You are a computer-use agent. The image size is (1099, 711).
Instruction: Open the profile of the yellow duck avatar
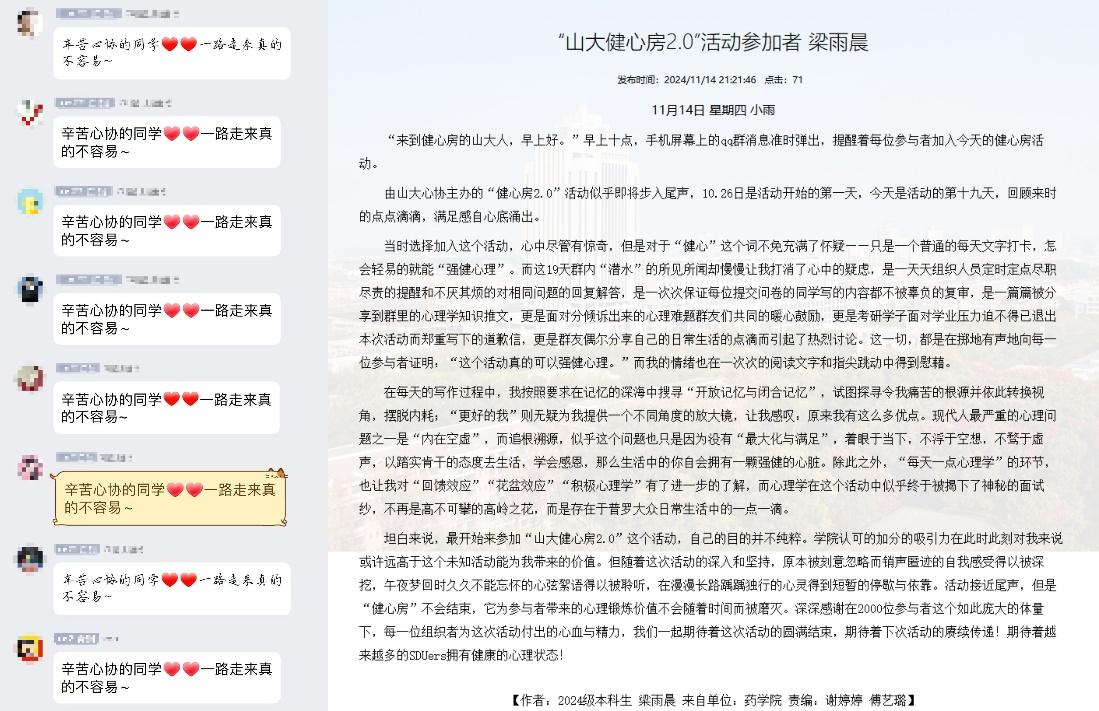pos(30,202)
